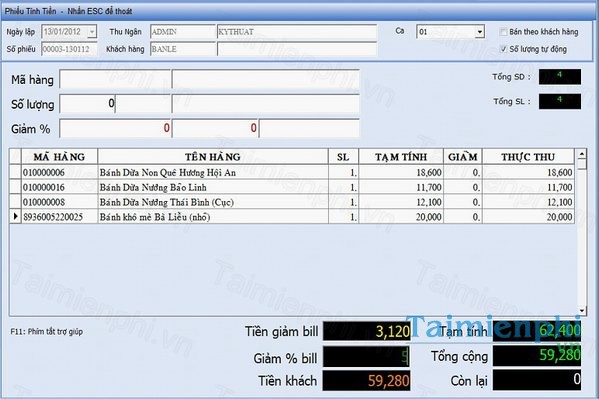The height and width of the screenshot is (399, 599).
Task: Click item code 010000008 cell
Action: click(59, 202)
